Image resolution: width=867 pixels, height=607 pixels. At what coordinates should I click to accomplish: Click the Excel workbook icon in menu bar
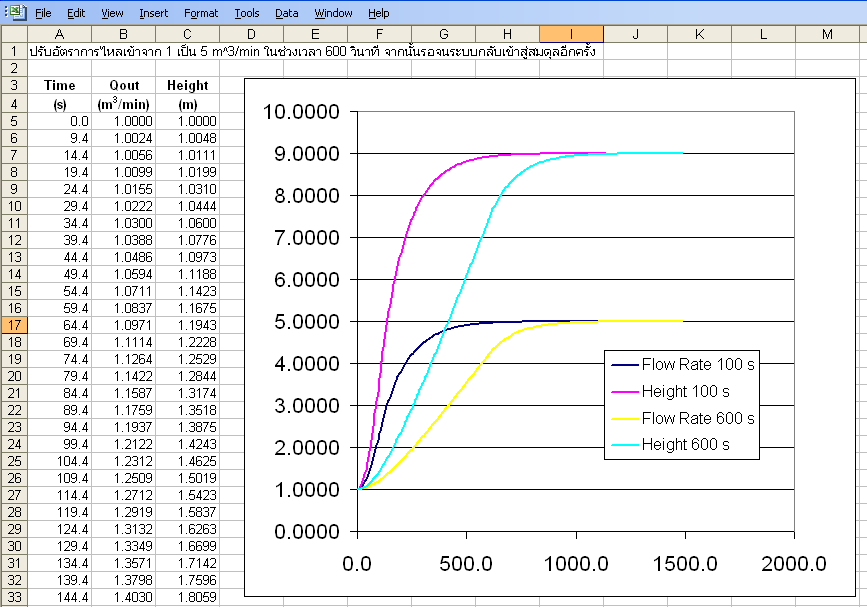click(x=17, y=12)
